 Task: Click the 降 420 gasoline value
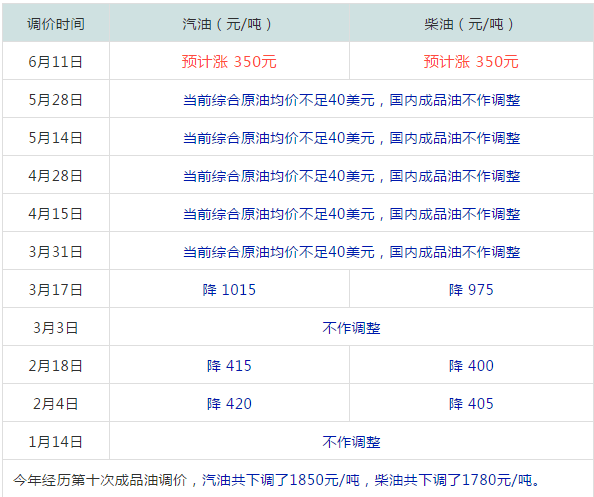coord(229,404)
